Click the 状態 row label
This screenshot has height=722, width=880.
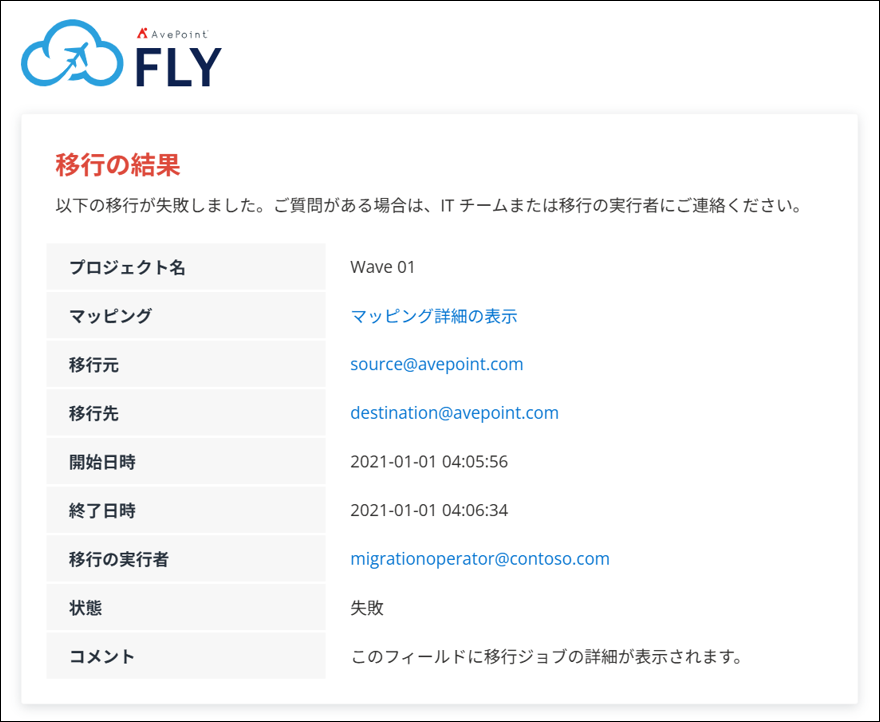(85, 608)
